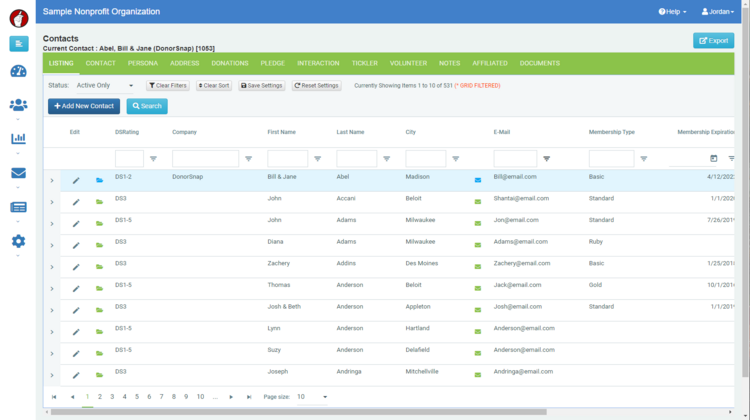Open the Membership Expiration calendar picker icon

tap(714, 158)
